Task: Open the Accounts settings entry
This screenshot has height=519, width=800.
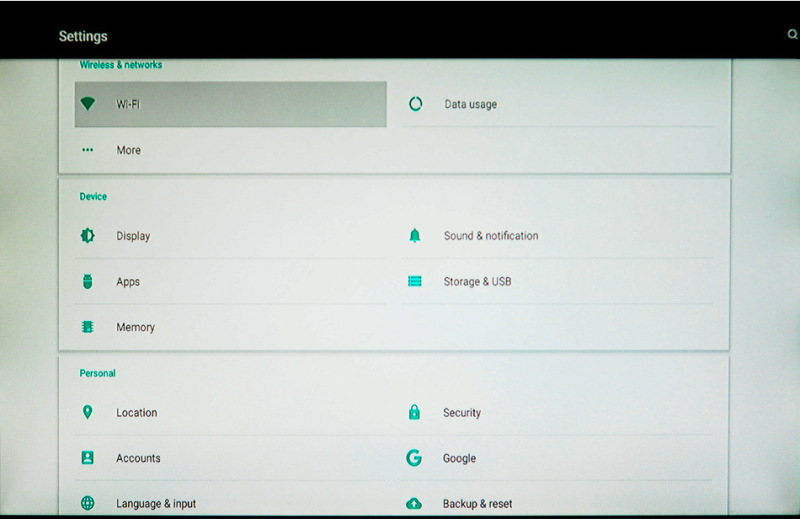Action: [138, 458]
